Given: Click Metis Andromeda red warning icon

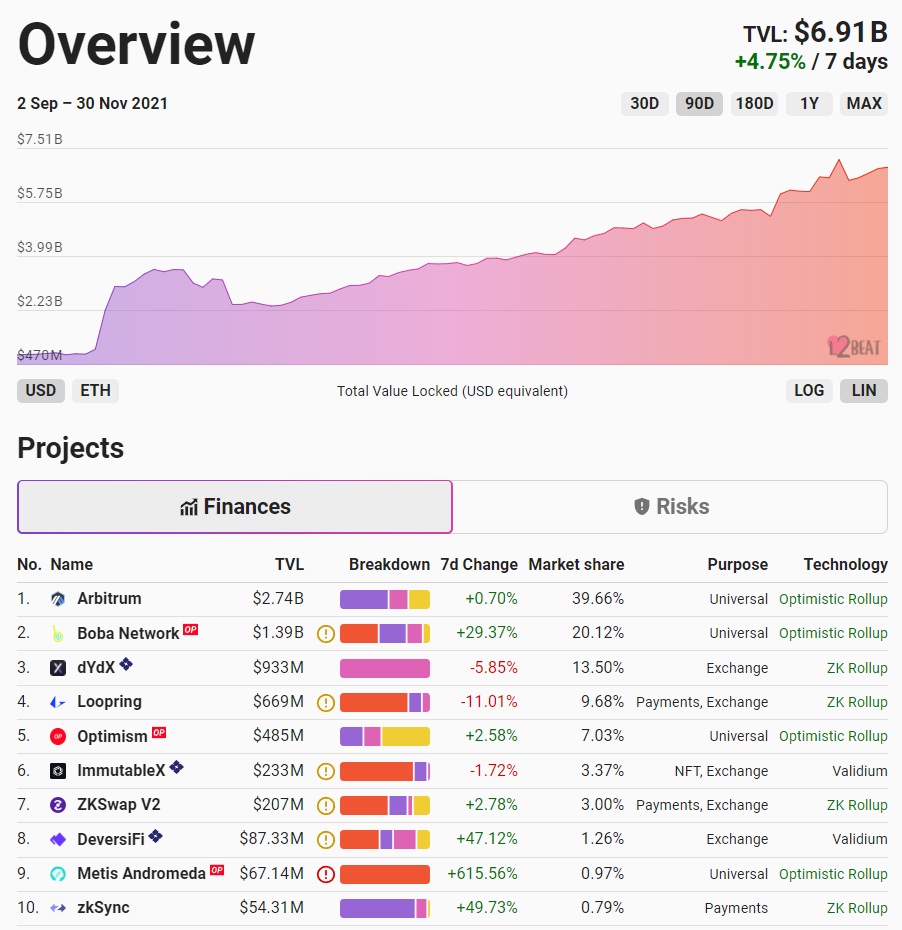Looking at the screenshot, I should coord(325,874).
